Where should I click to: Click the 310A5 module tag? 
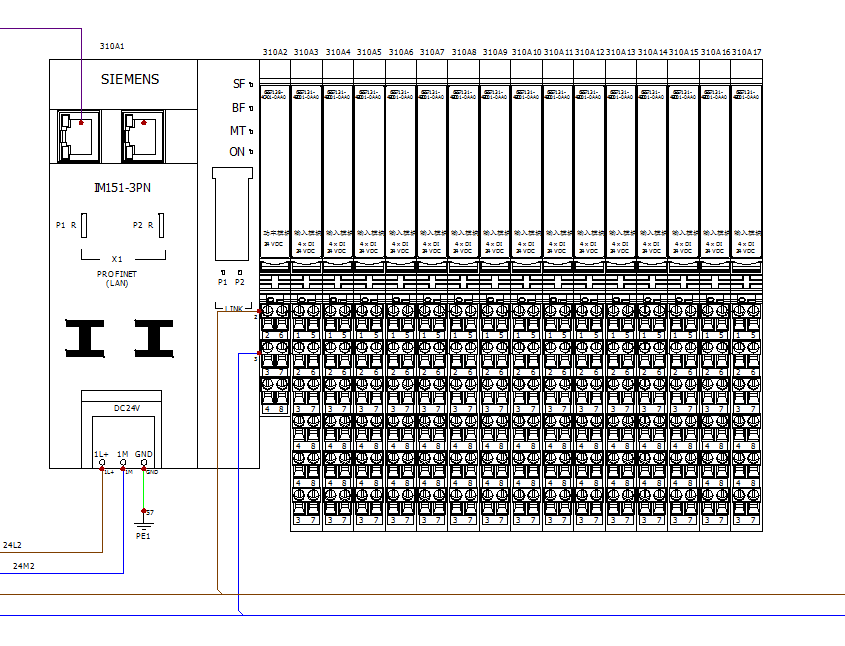point(369,52)
